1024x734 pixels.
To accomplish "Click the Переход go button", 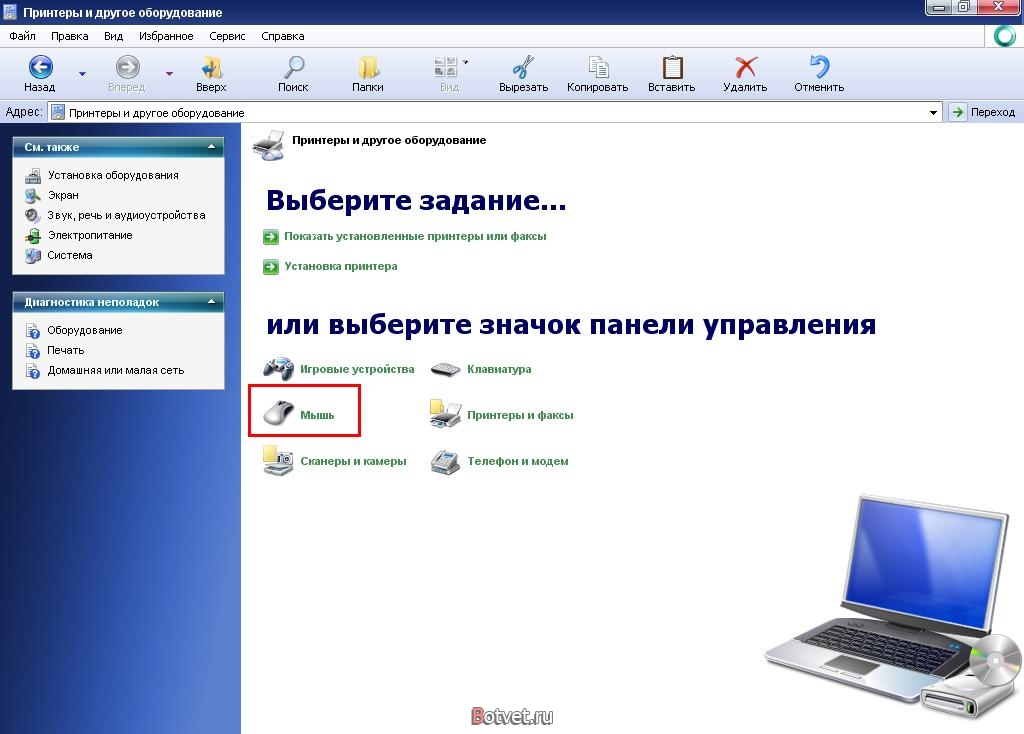I will [x=984, y=112].
